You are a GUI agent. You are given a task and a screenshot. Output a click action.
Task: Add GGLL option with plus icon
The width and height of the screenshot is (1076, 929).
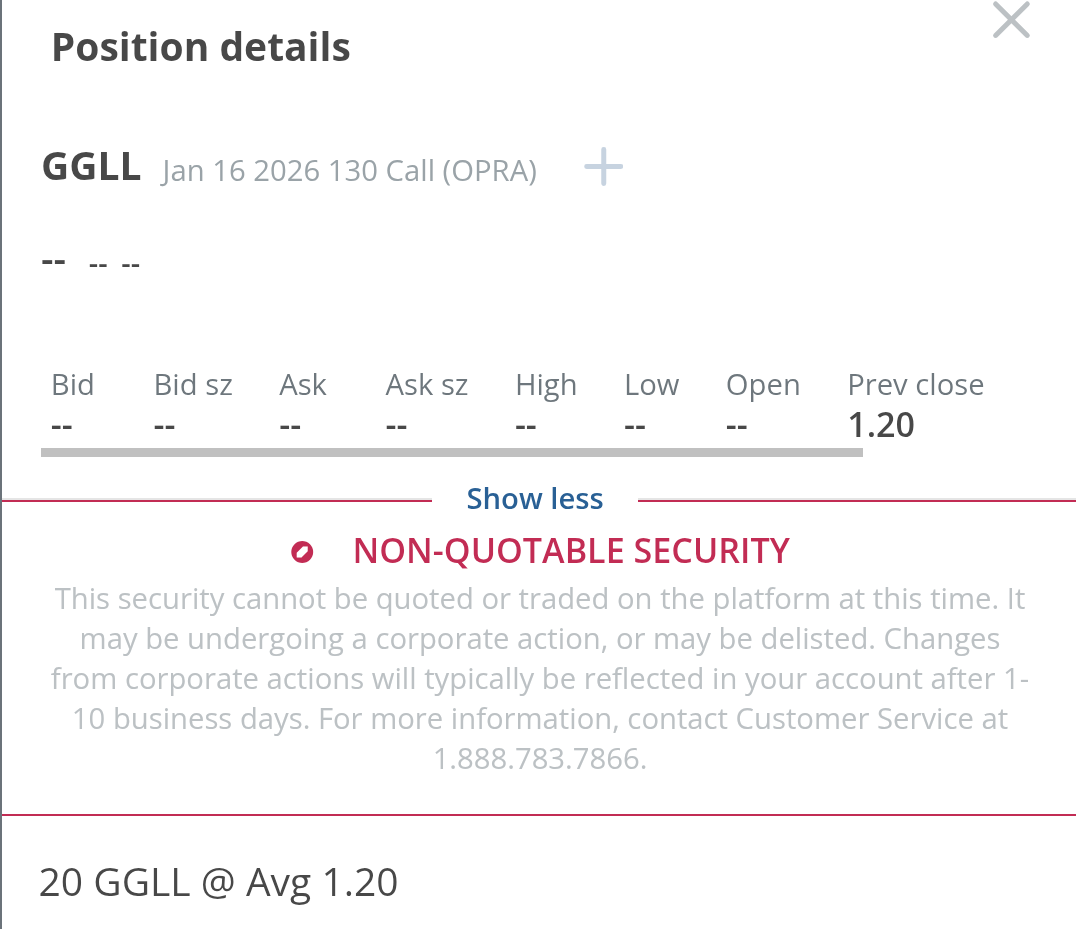[603, 167]
